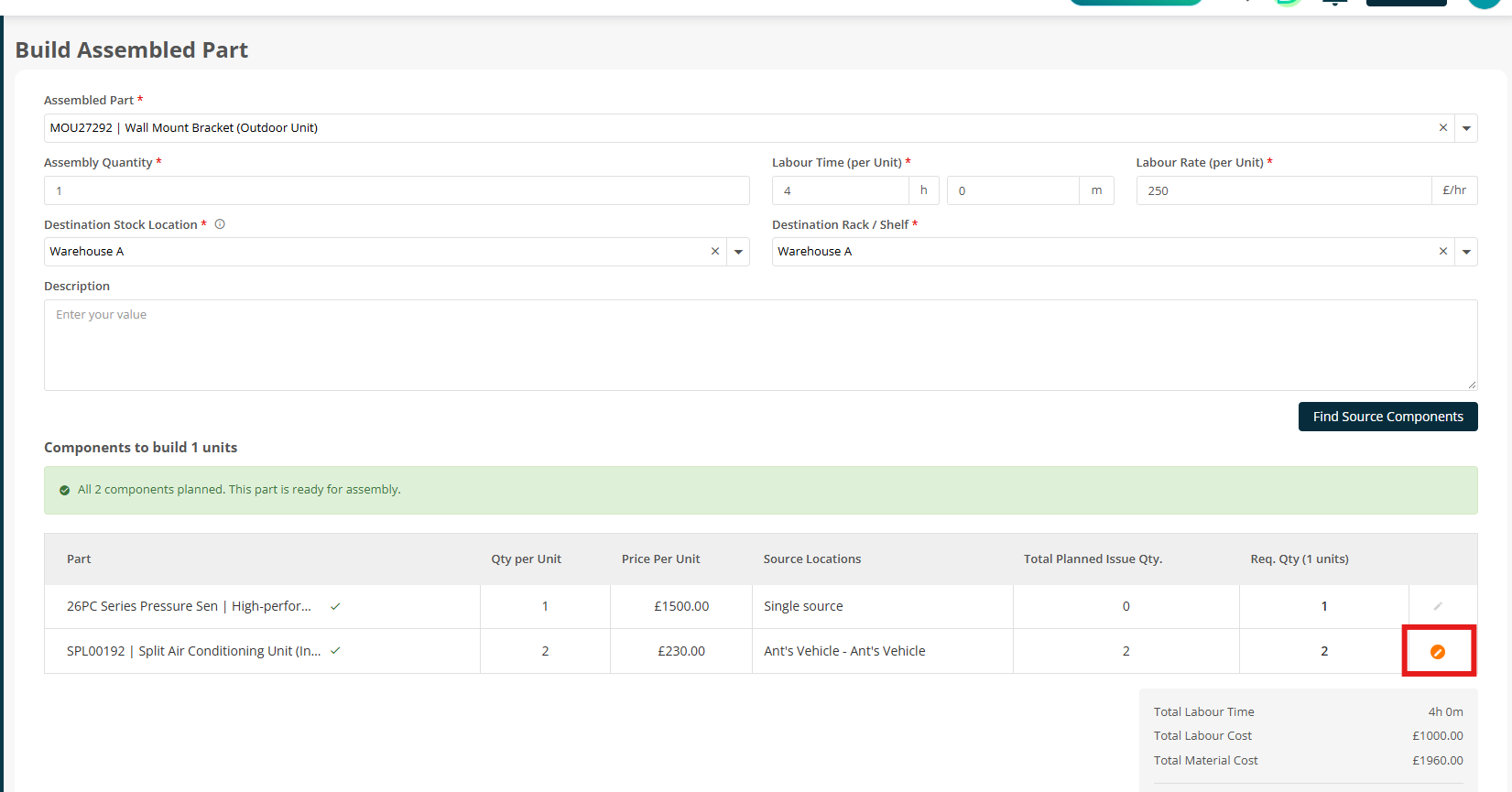Click the Total Labour Cost £1000.00 value

pyautogui.click(x=1438, y=736)
